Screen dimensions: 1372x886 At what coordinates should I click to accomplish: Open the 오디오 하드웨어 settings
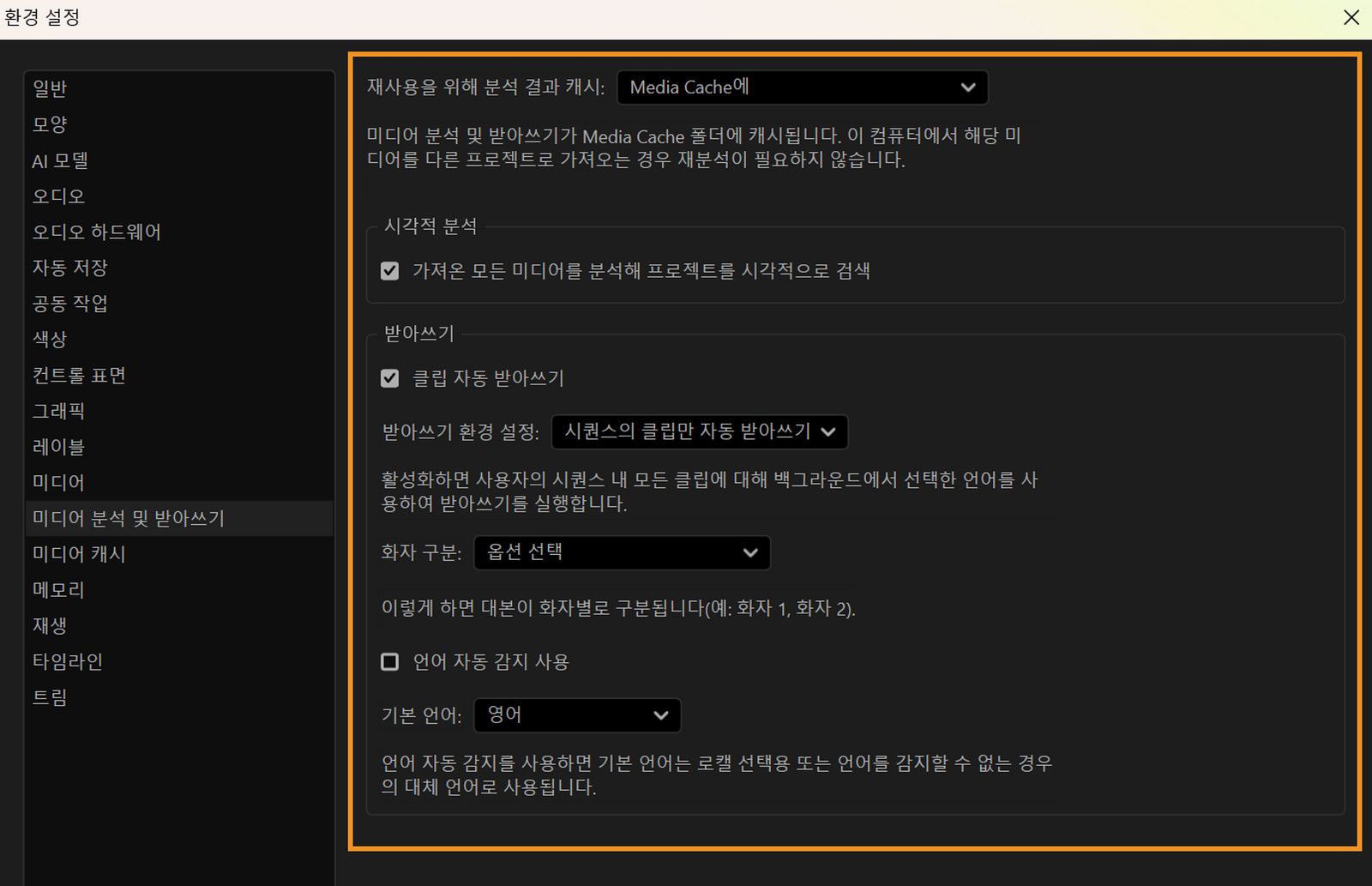click(95, 232)
